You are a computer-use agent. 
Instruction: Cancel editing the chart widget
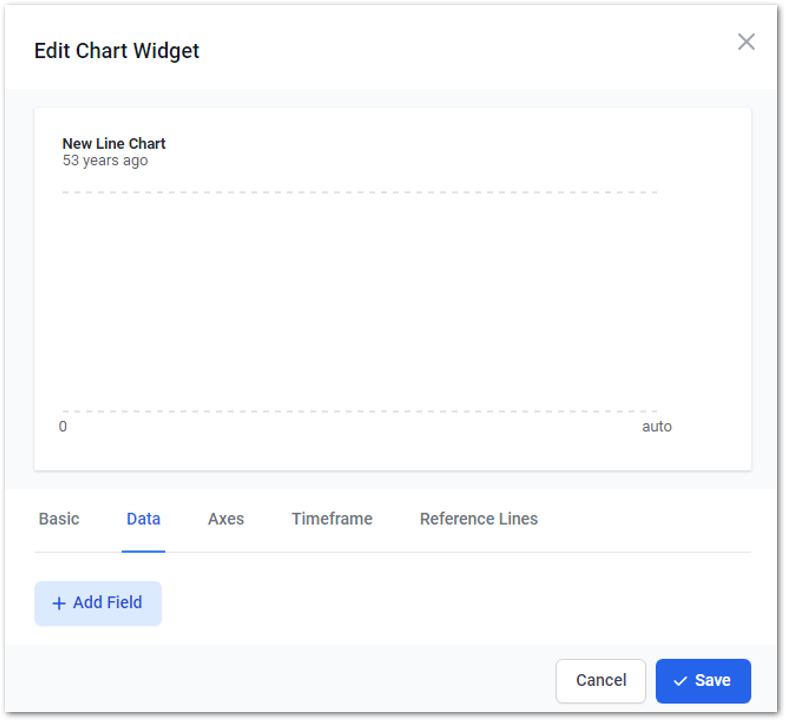601,681
